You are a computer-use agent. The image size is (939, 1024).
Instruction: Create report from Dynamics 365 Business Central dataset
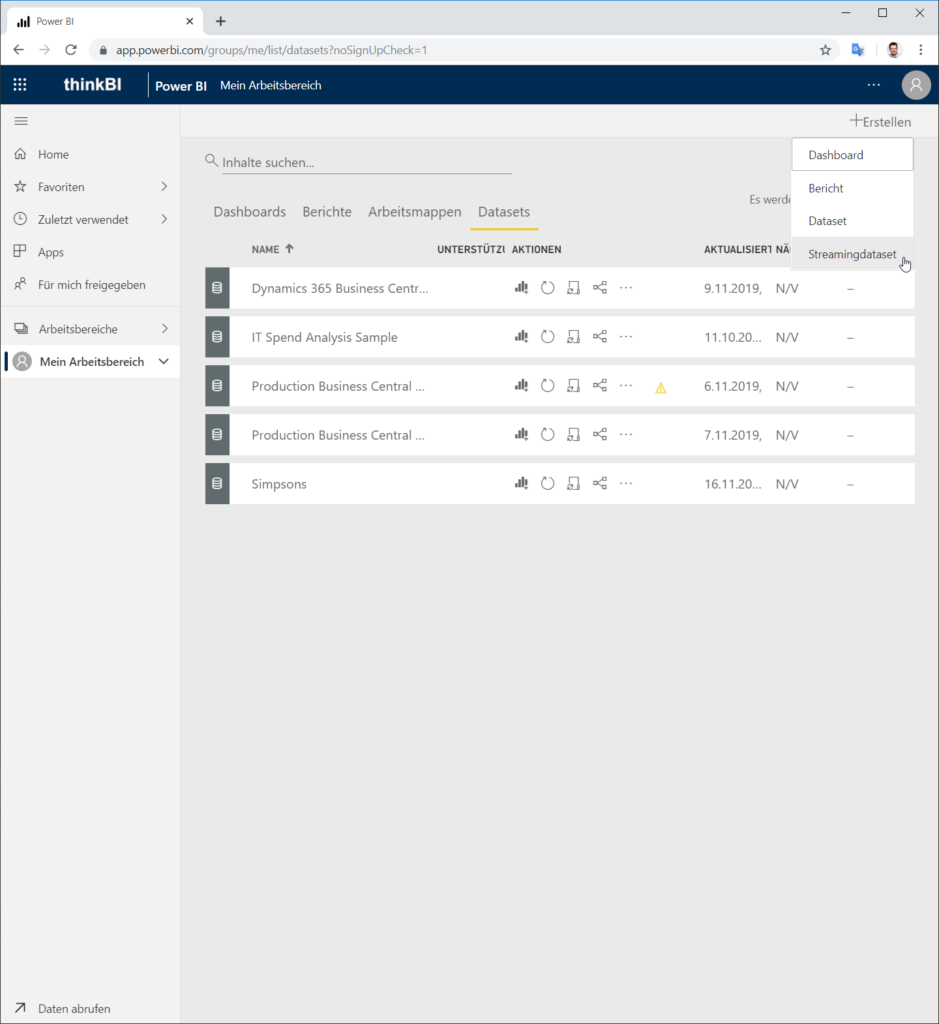point(521,288)
